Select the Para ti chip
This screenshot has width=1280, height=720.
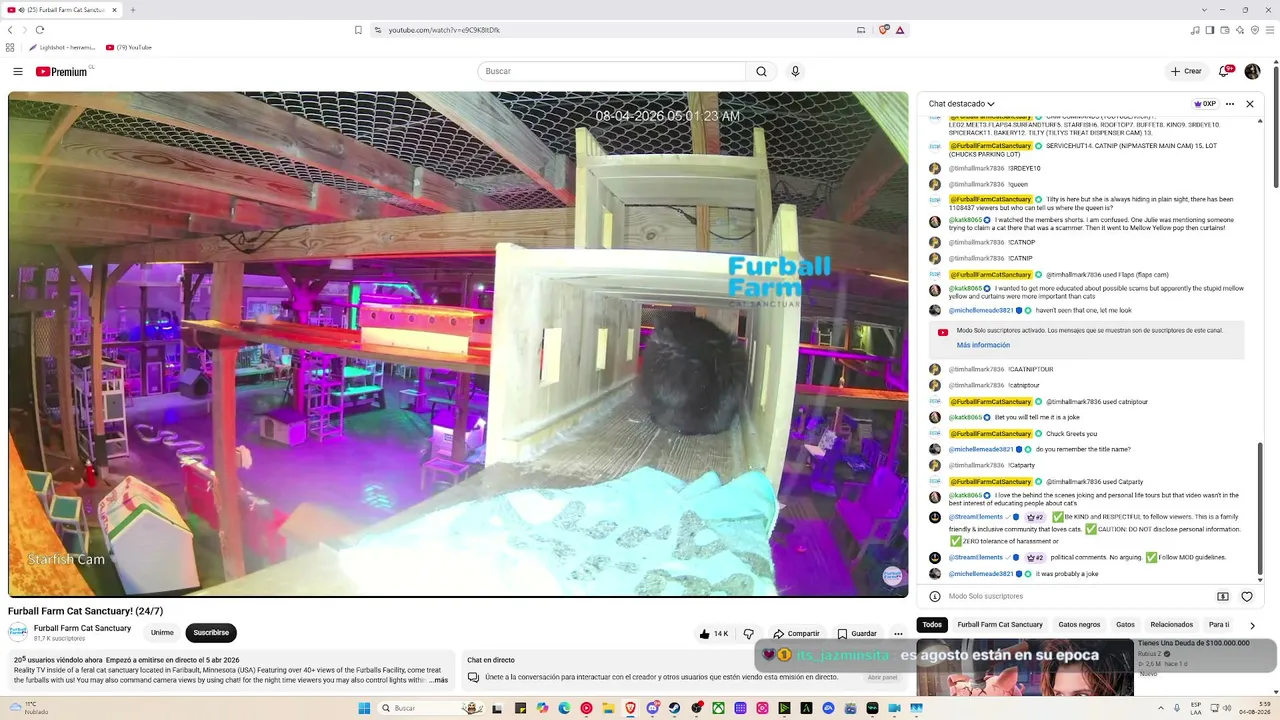[x=1218, y=625]
